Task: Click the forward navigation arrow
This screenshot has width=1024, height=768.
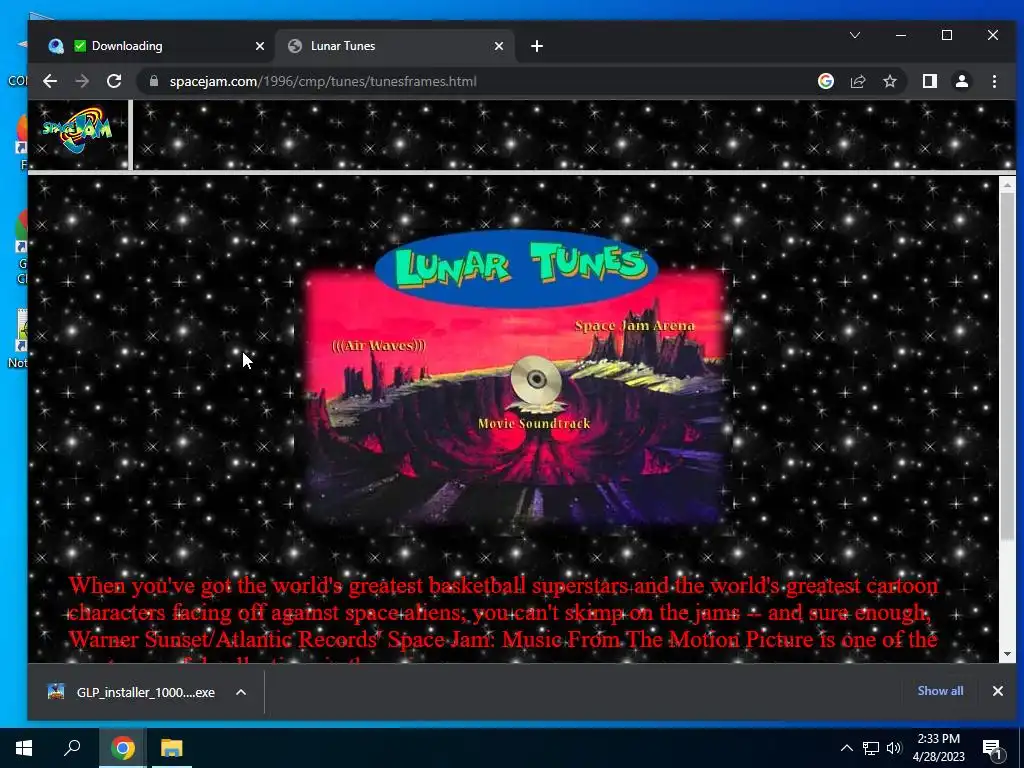Action: 82,81
